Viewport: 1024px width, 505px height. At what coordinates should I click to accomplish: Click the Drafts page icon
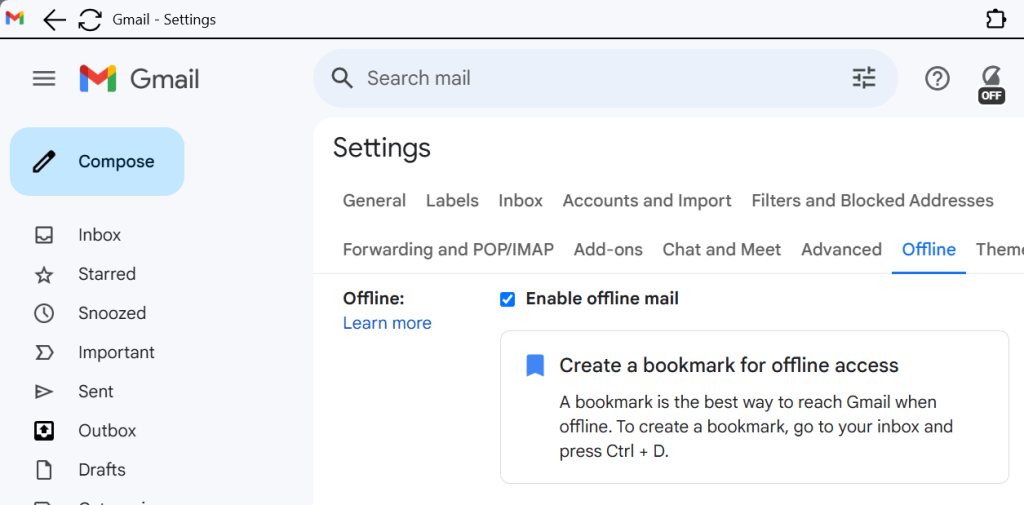[x=44, y=470]
